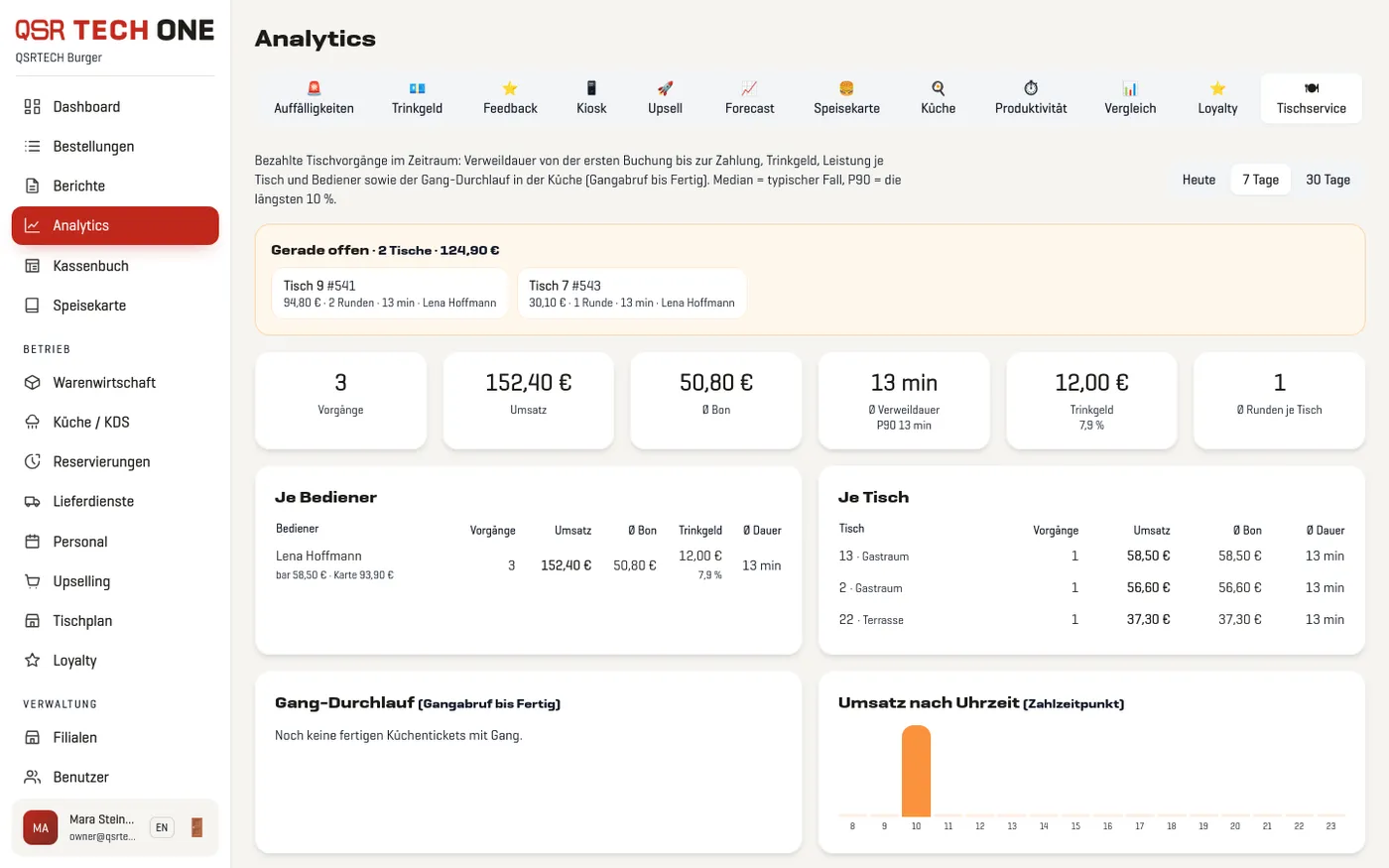Click the Forecast chart icon

coord(749,88)
